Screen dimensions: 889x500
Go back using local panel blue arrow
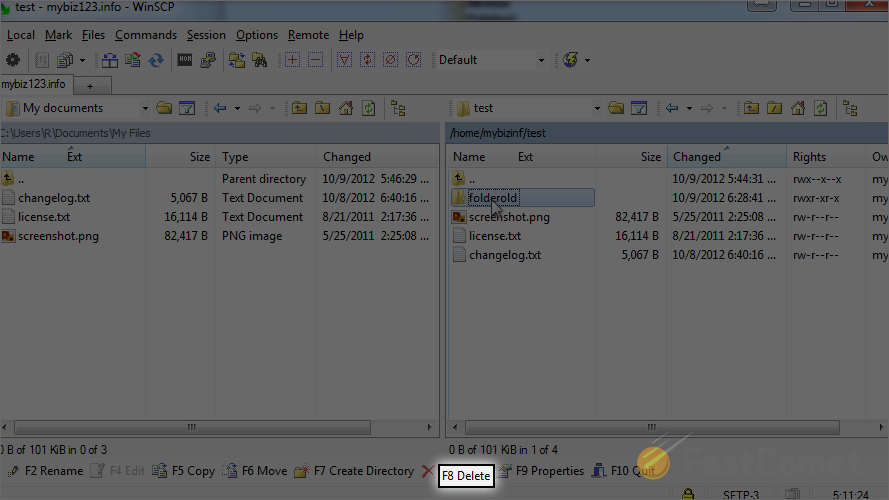coord(220,108)
